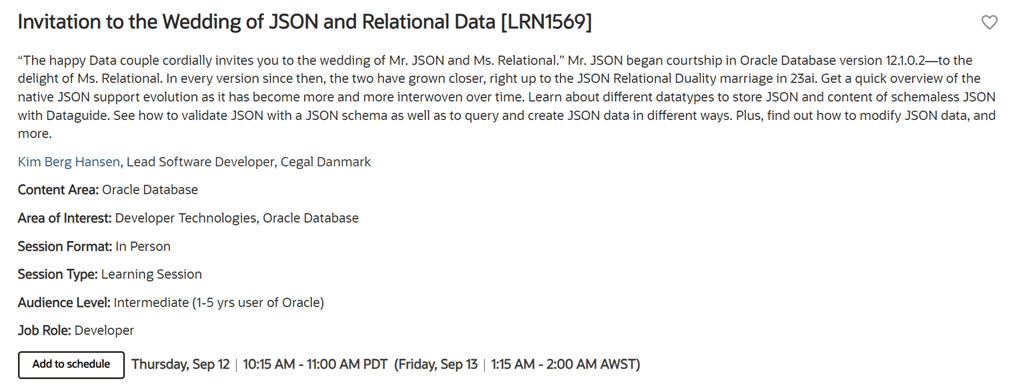1024x391 pixels.
Task: Click the session description paragraph
Action: coord(507,97)
